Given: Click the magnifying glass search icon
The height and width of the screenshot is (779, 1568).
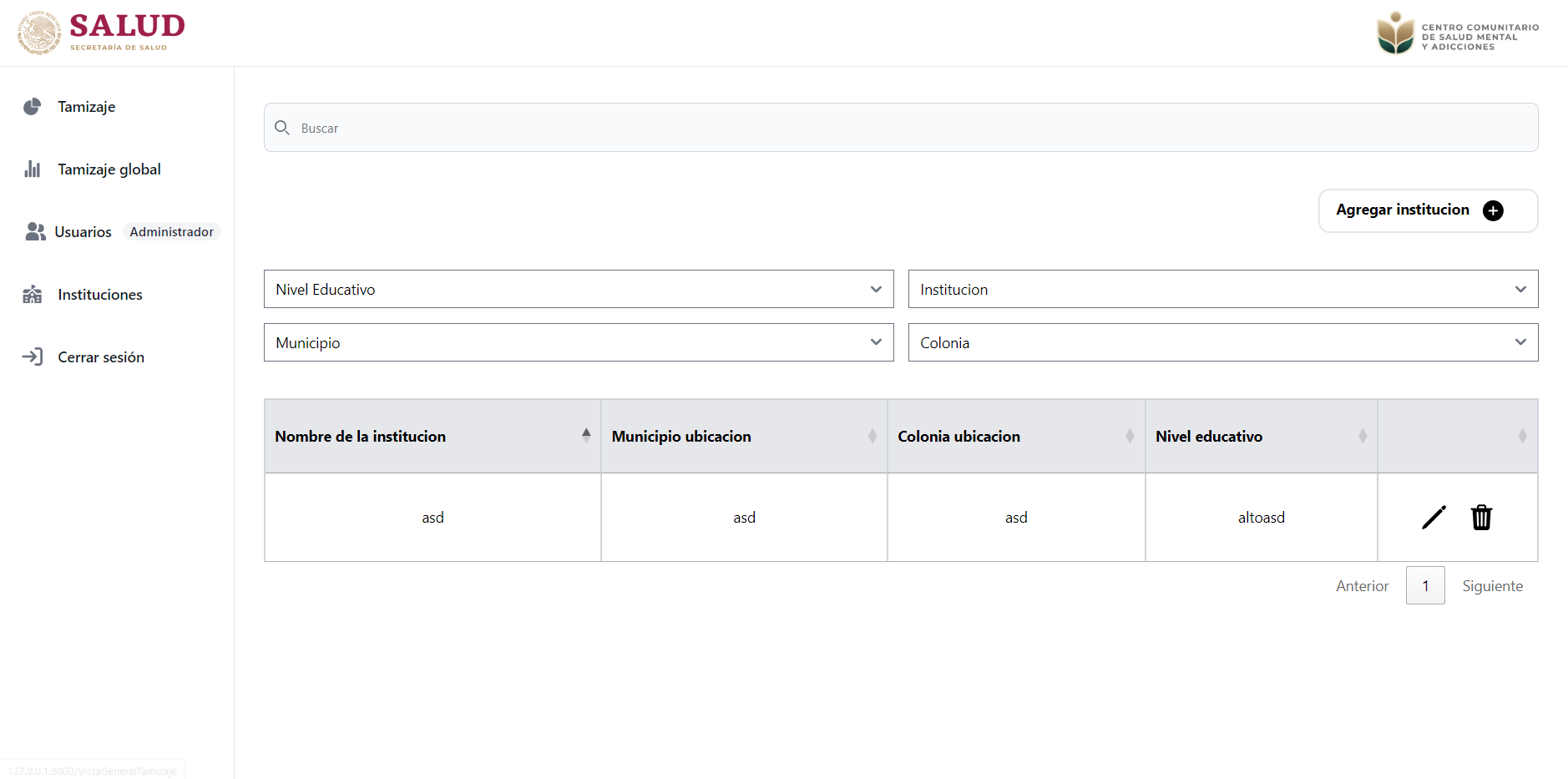Looking at the screenshot, I should (282, 128).
